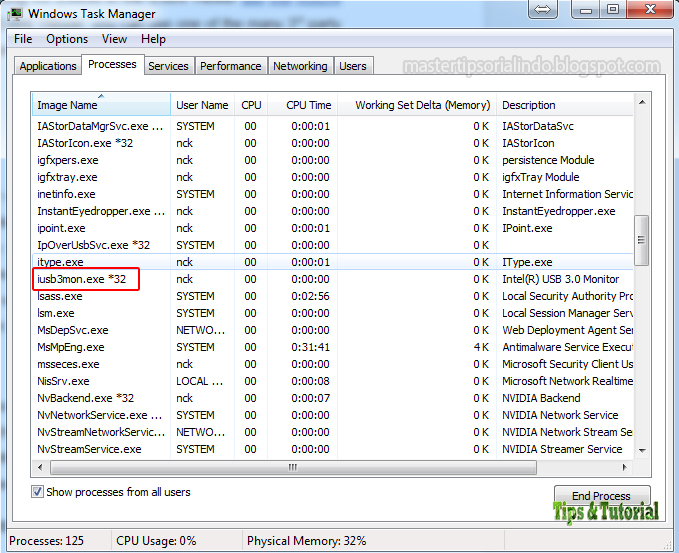Select the MsMpEng.exe process
Screen dimensions: 679x553
(x=332, y=347)
